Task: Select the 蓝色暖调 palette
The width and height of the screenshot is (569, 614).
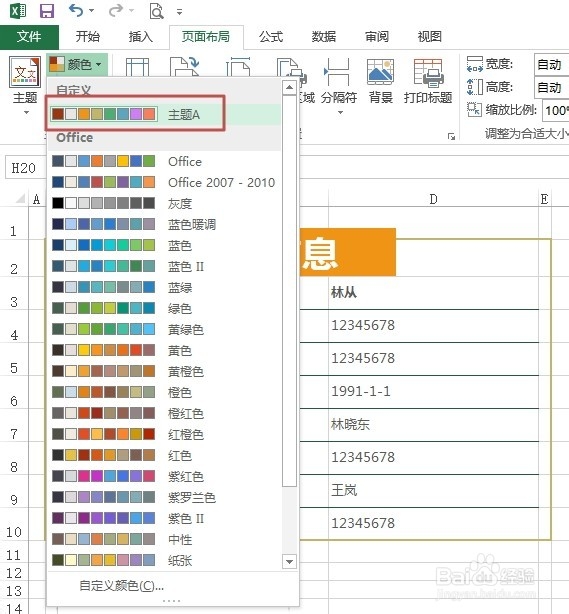Action: pos(164,224)
